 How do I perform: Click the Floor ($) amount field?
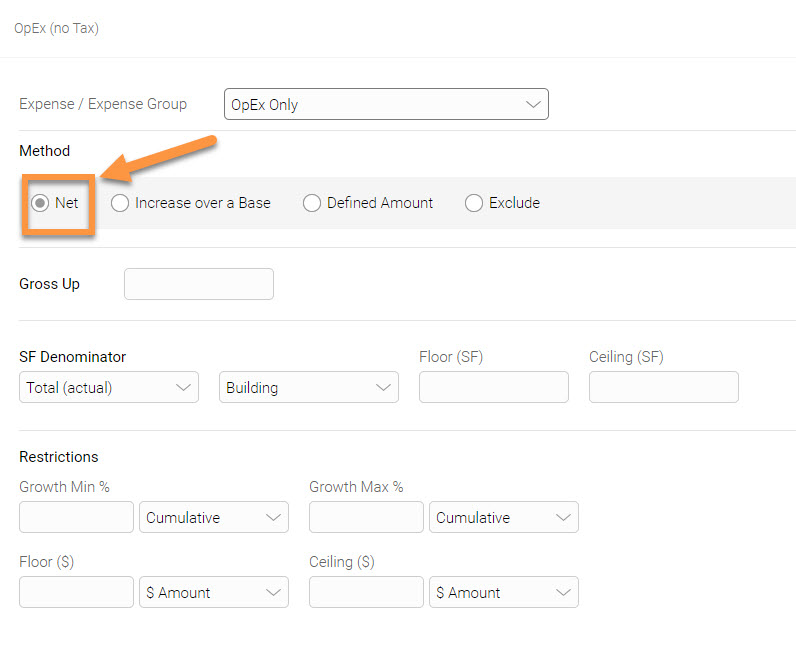click(76, 592)
